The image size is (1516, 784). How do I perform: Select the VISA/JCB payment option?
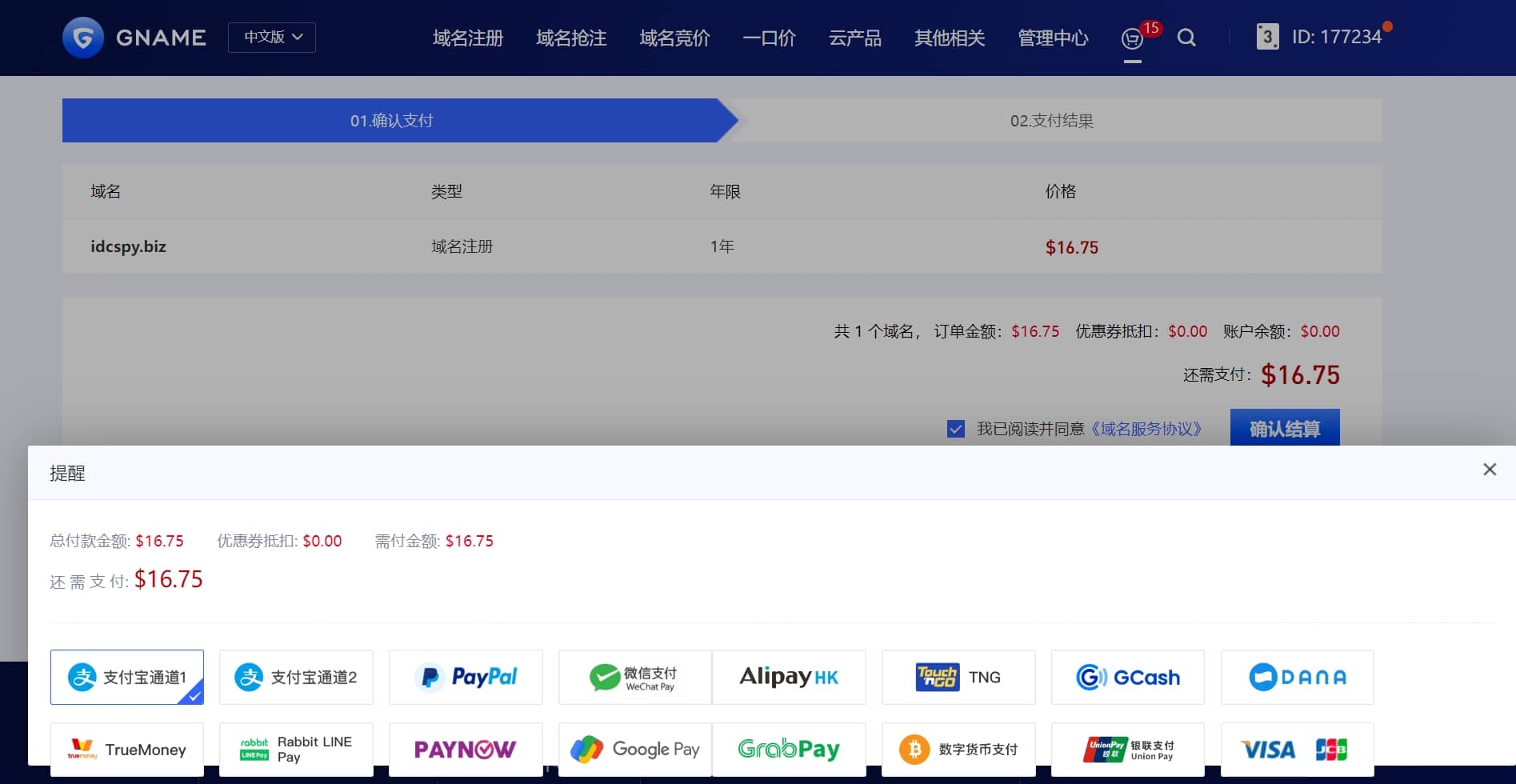[x=1297, y=749]
